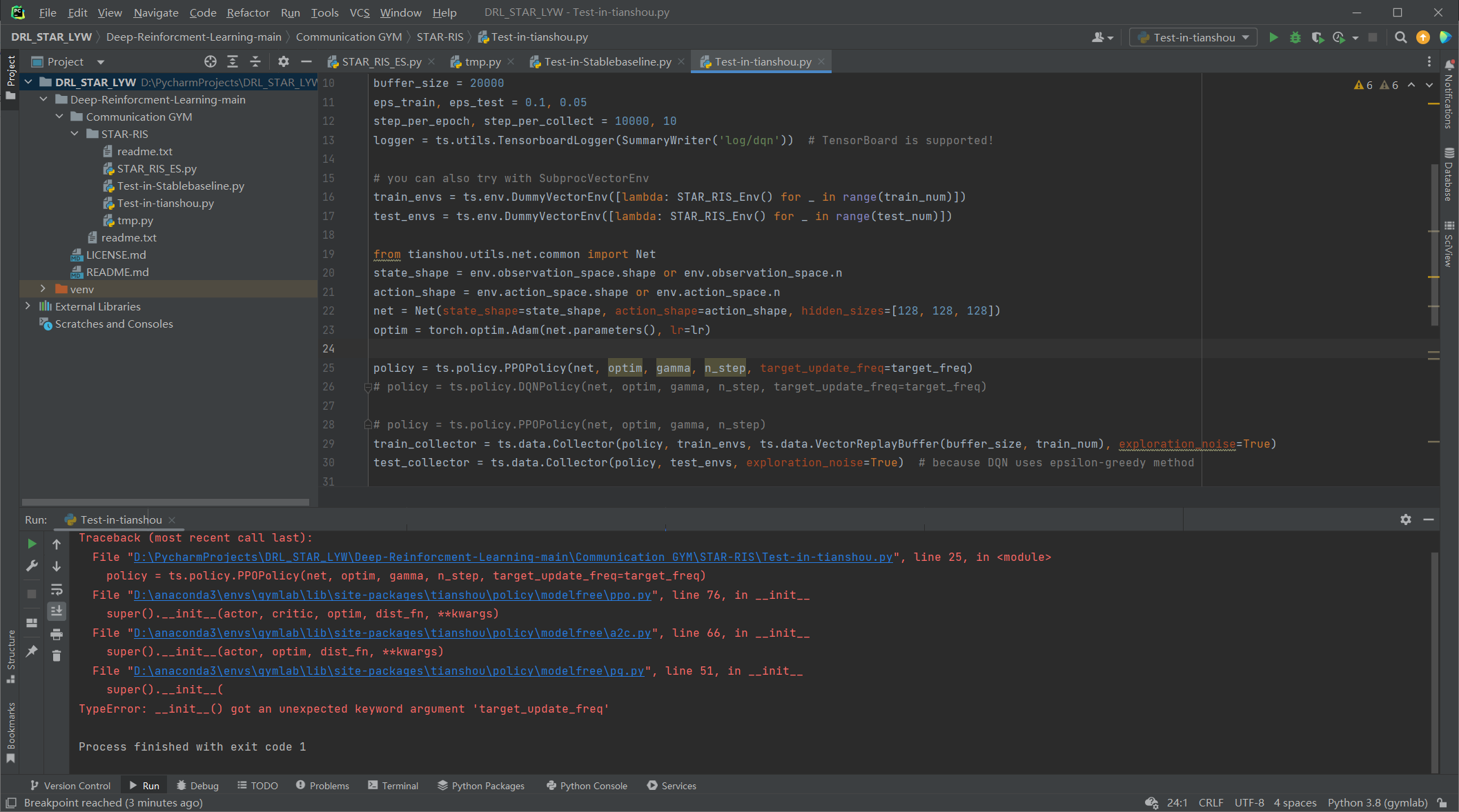1459x812 pixels.
Task: Expand External Libraries node
Action: coord(28,306)
